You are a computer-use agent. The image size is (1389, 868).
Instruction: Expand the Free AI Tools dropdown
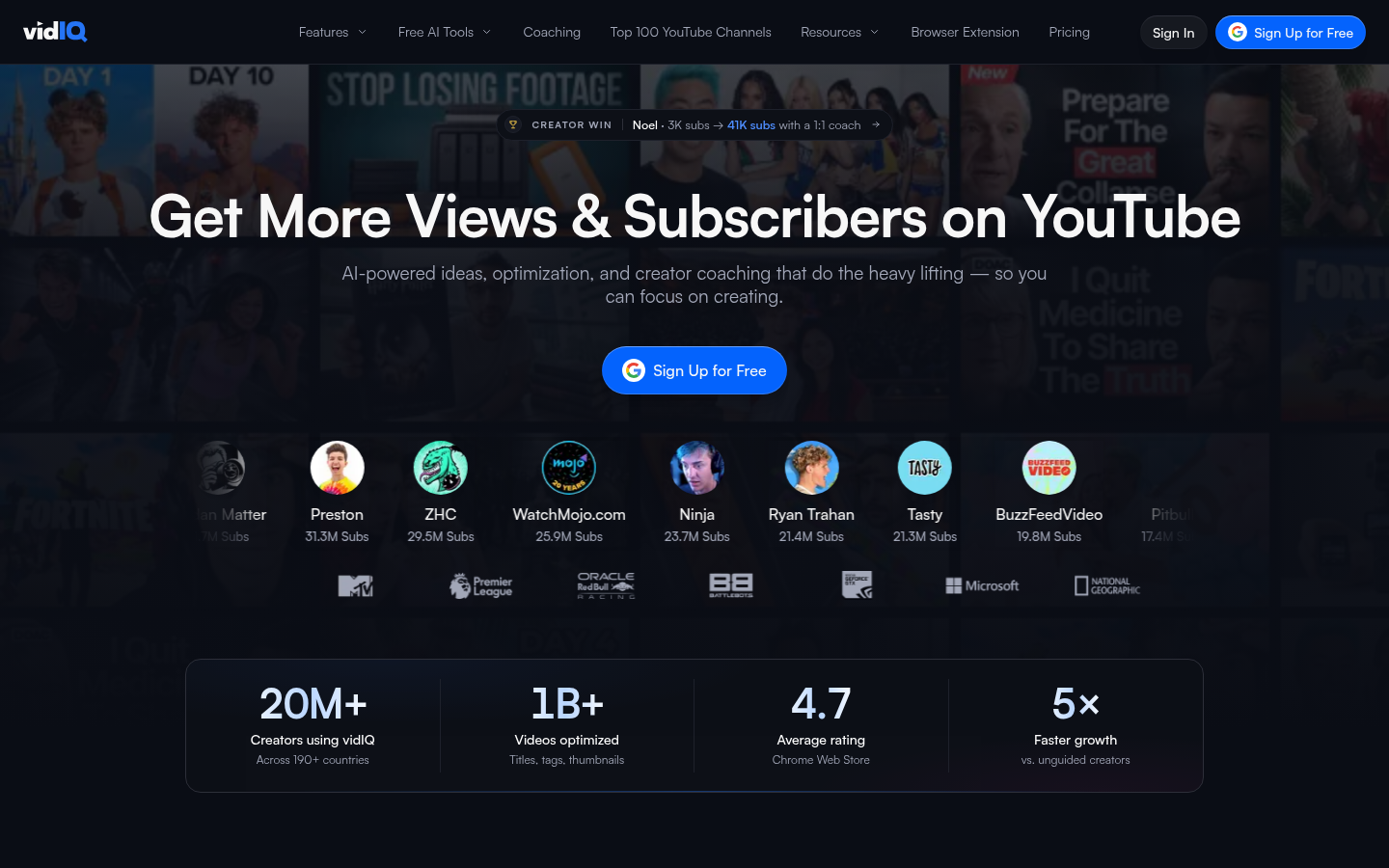445,32
